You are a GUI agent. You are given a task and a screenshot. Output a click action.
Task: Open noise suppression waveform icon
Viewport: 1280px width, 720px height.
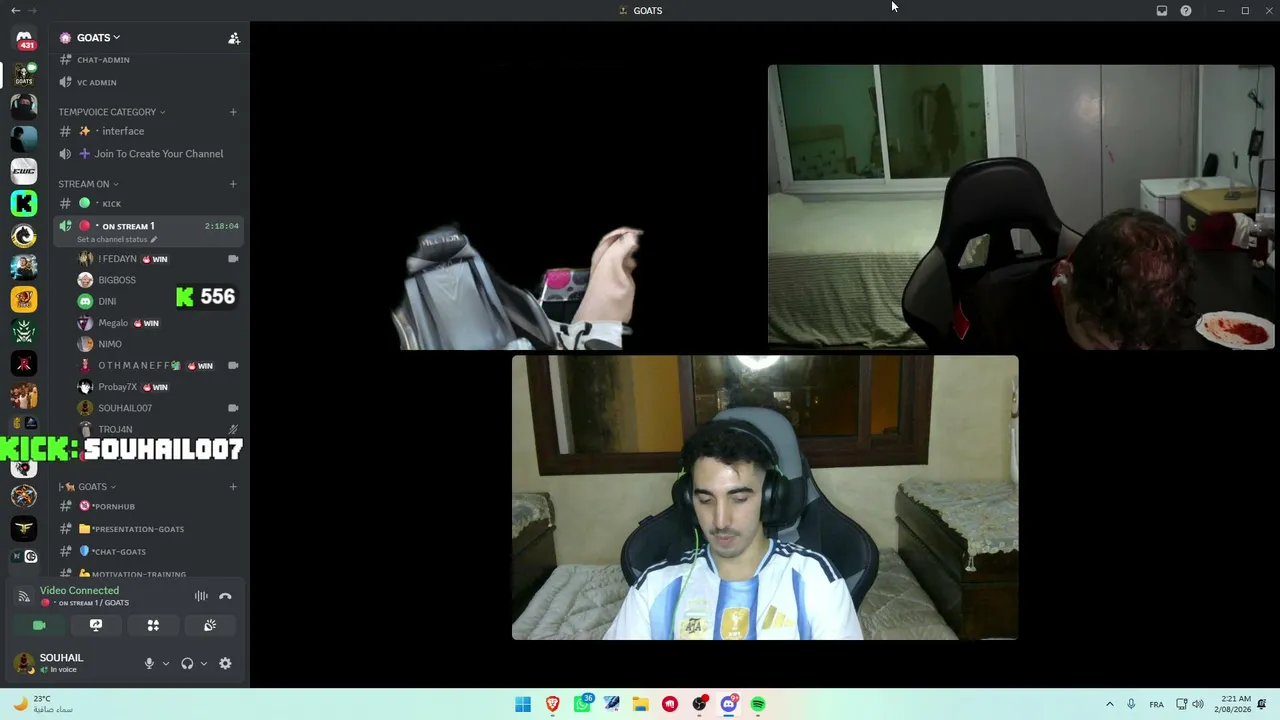click(x=201, y=596)
